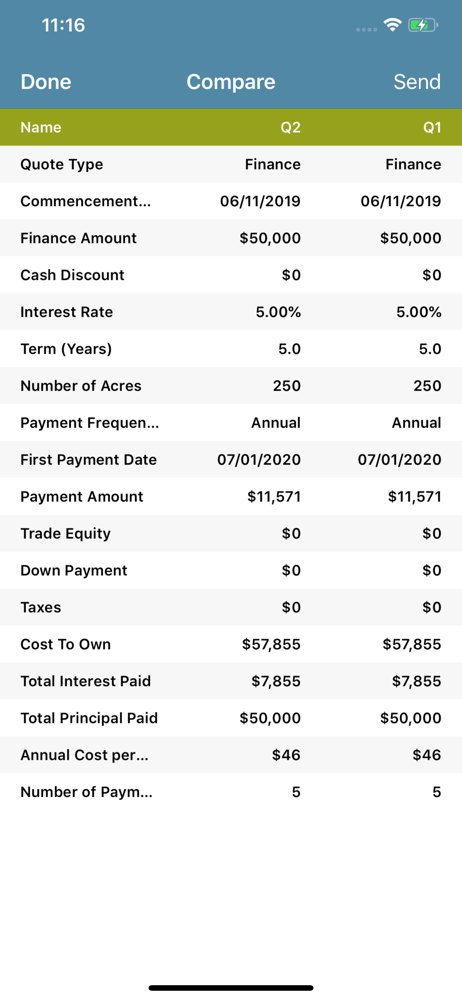Viewport: 462px width, 1000px height.
Task: Select the Interest Rate row label
Action: tap(66, 312)
